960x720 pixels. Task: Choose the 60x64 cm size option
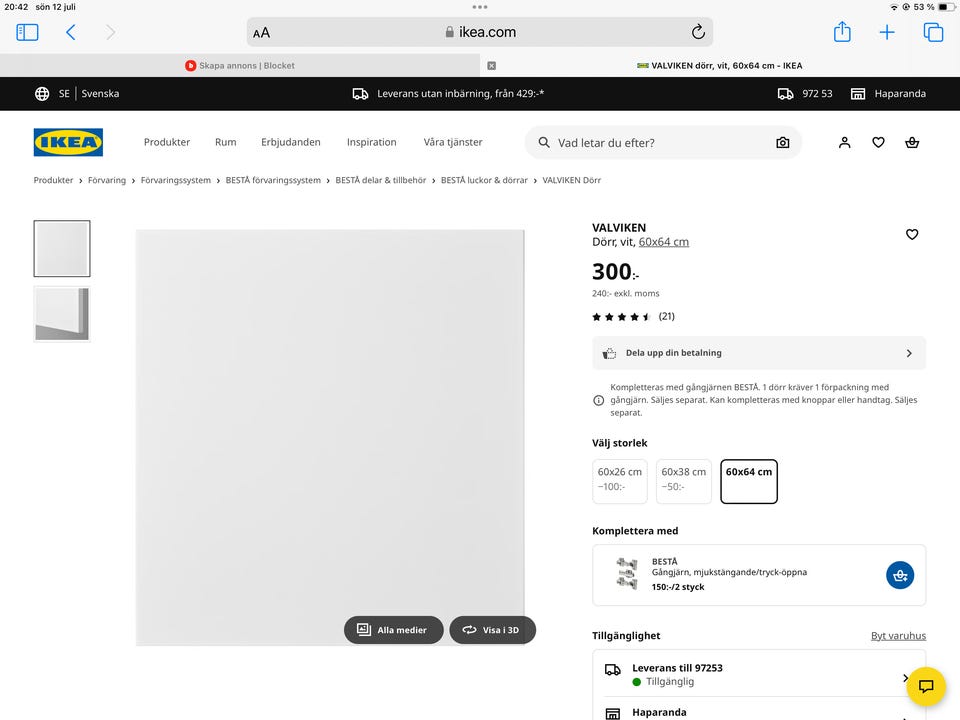pyautogui.click(x=749, y=481)
